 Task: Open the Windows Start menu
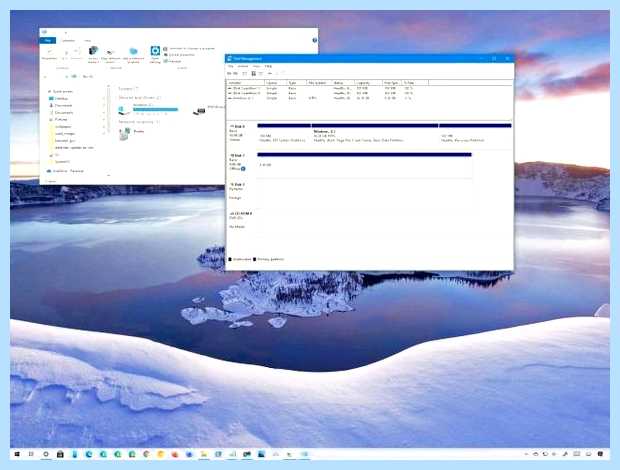pyautogui.click(x=17, y=454)
